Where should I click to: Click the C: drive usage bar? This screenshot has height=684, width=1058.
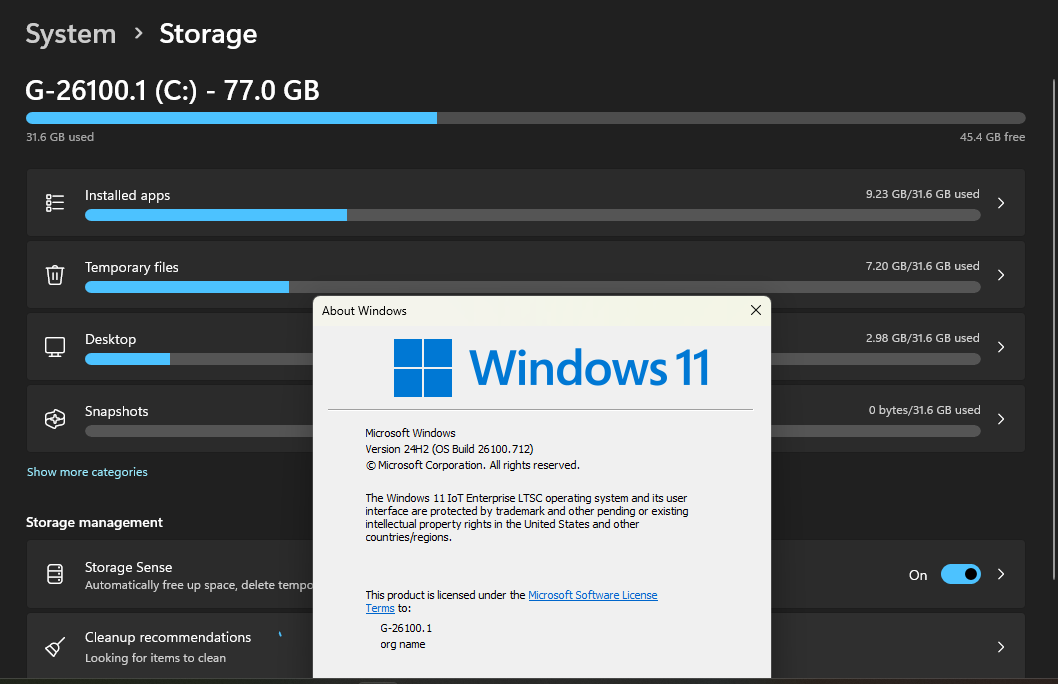(526, 118)
